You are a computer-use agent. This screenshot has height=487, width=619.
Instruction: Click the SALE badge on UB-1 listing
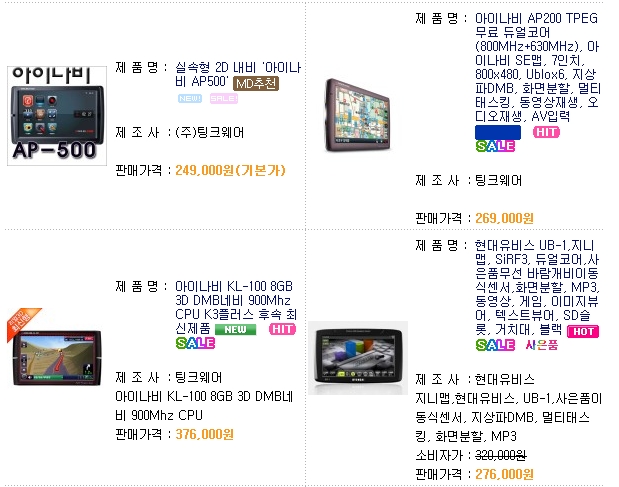[x=495, y=345]
